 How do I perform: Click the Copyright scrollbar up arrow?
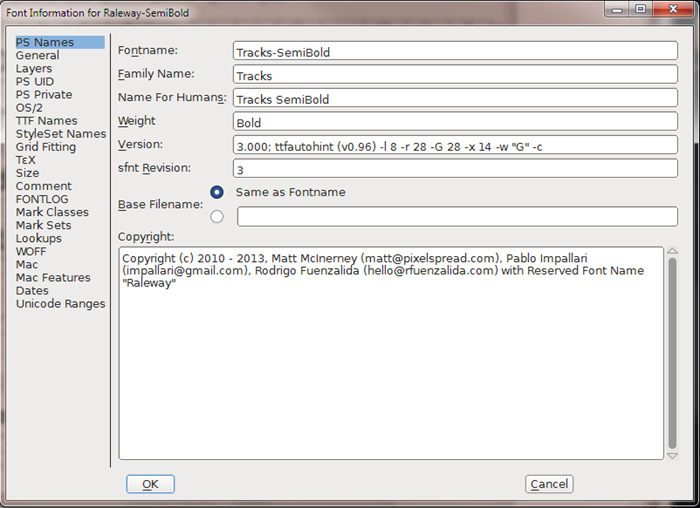[672, 251]
